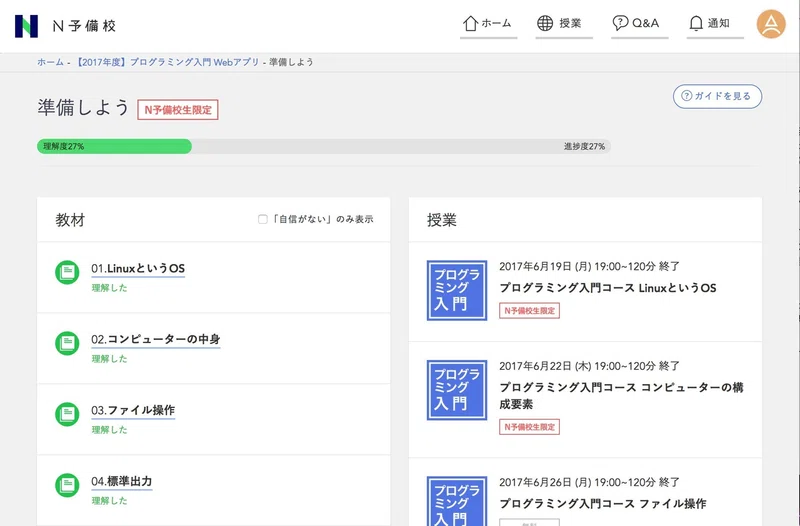Open the 03.ファイル操作 material link

tap(133, 410)
